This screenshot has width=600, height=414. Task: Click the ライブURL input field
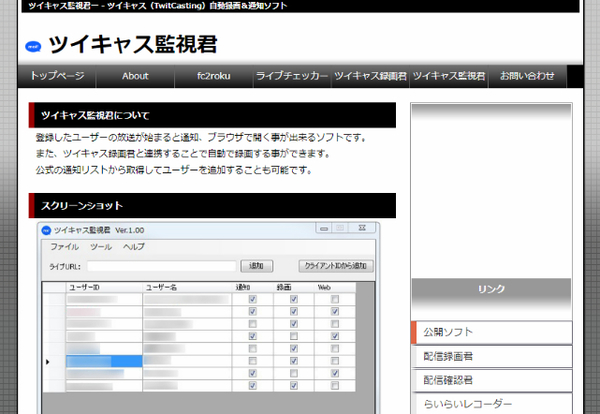[161, 266]
